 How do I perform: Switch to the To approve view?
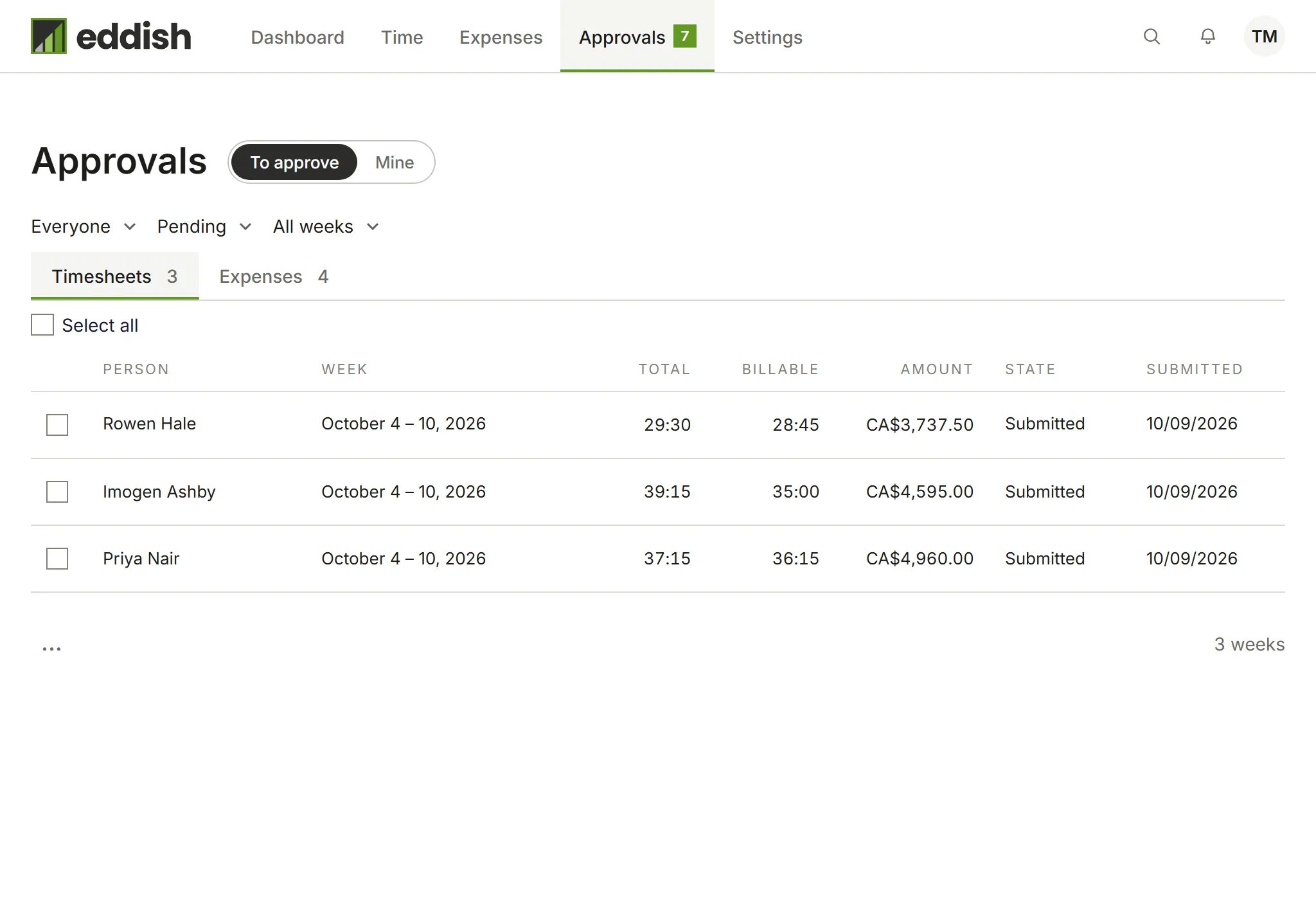[294, 162]
